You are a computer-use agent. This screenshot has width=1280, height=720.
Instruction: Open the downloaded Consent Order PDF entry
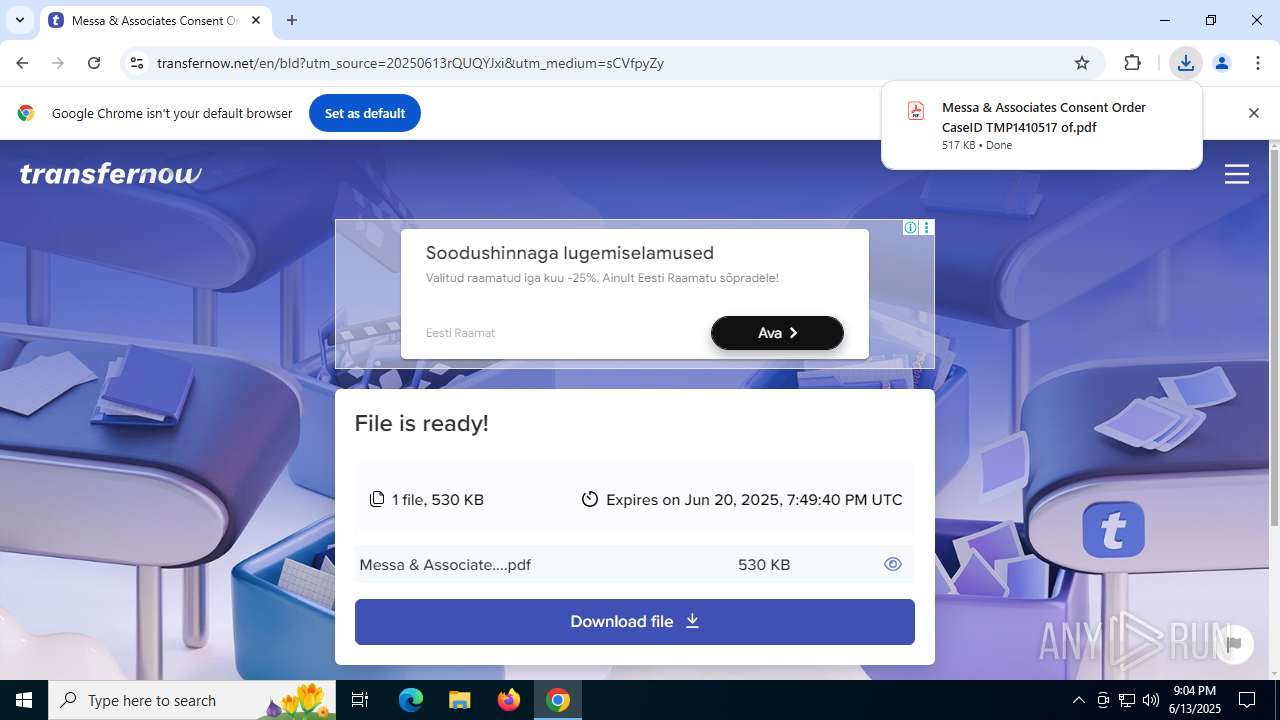pyautogui.click(x=1042, y=125)
